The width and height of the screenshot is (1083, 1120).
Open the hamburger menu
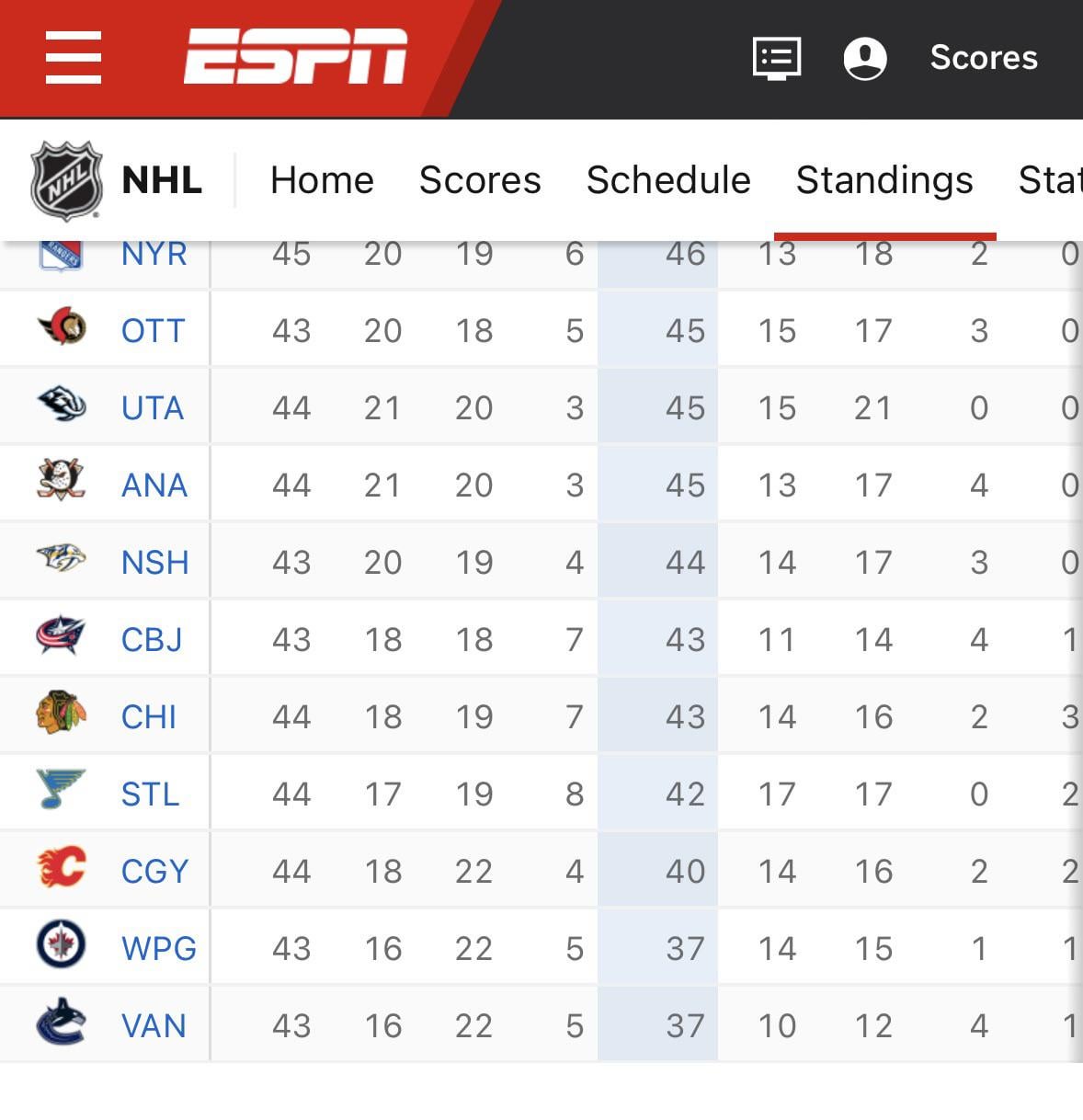74,57
